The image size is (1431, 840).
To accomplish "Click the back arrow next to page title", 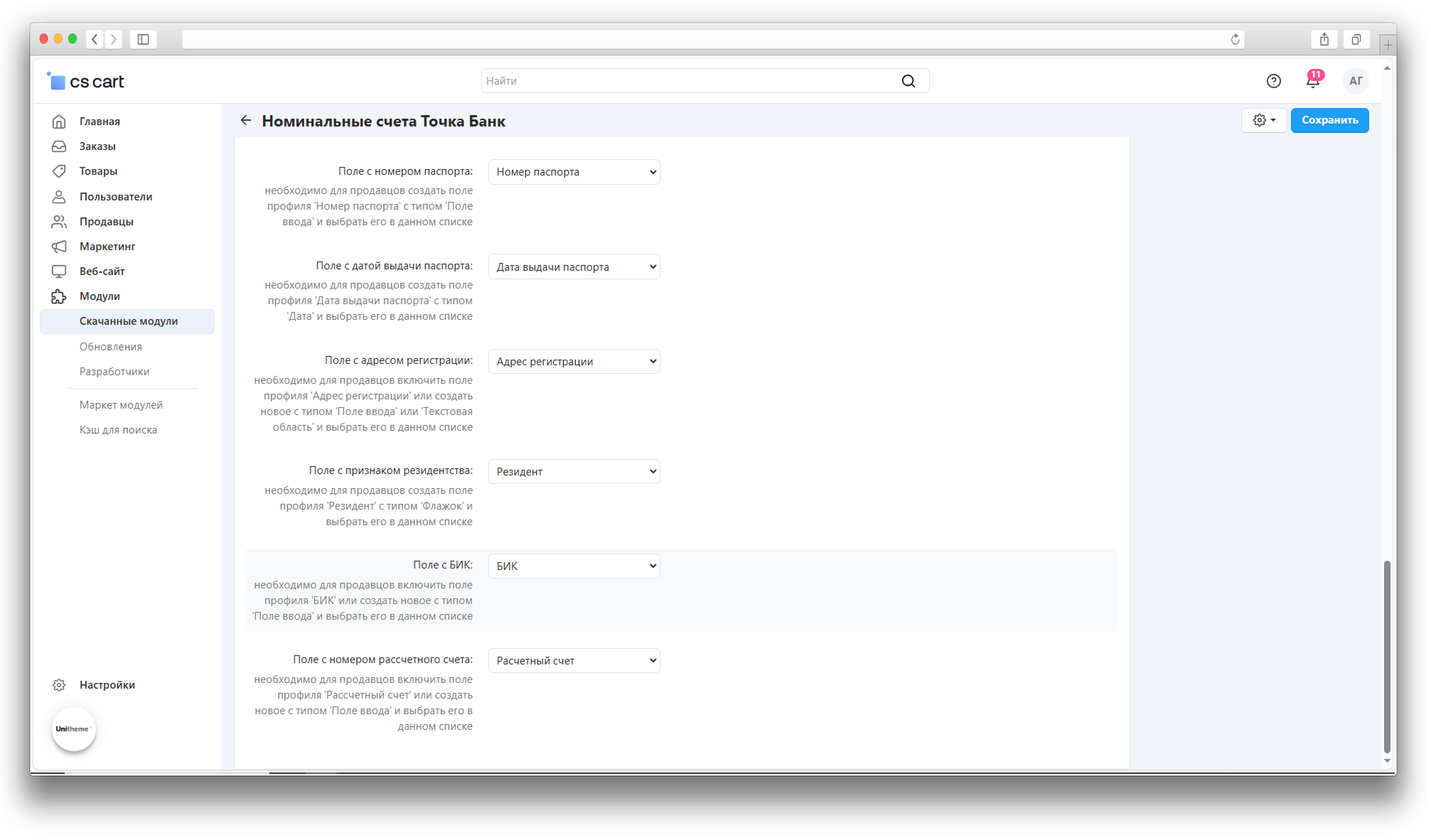I will [x=246, y=121].
